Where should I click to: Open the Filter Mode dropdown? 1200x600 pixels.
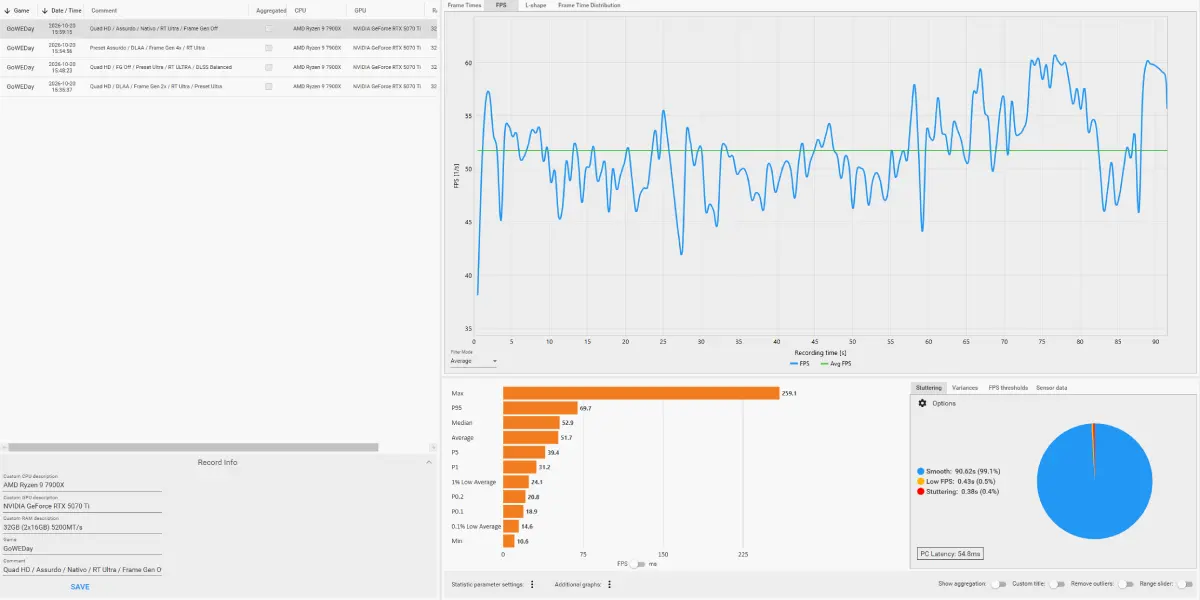pyautogui.click(x=473, y=361)
